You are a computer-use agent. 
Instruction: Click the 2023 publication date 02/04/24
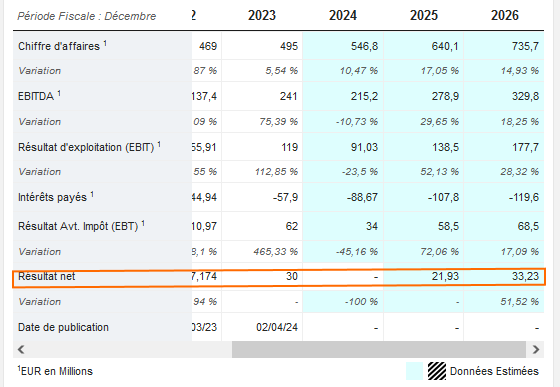coord(277,327)
